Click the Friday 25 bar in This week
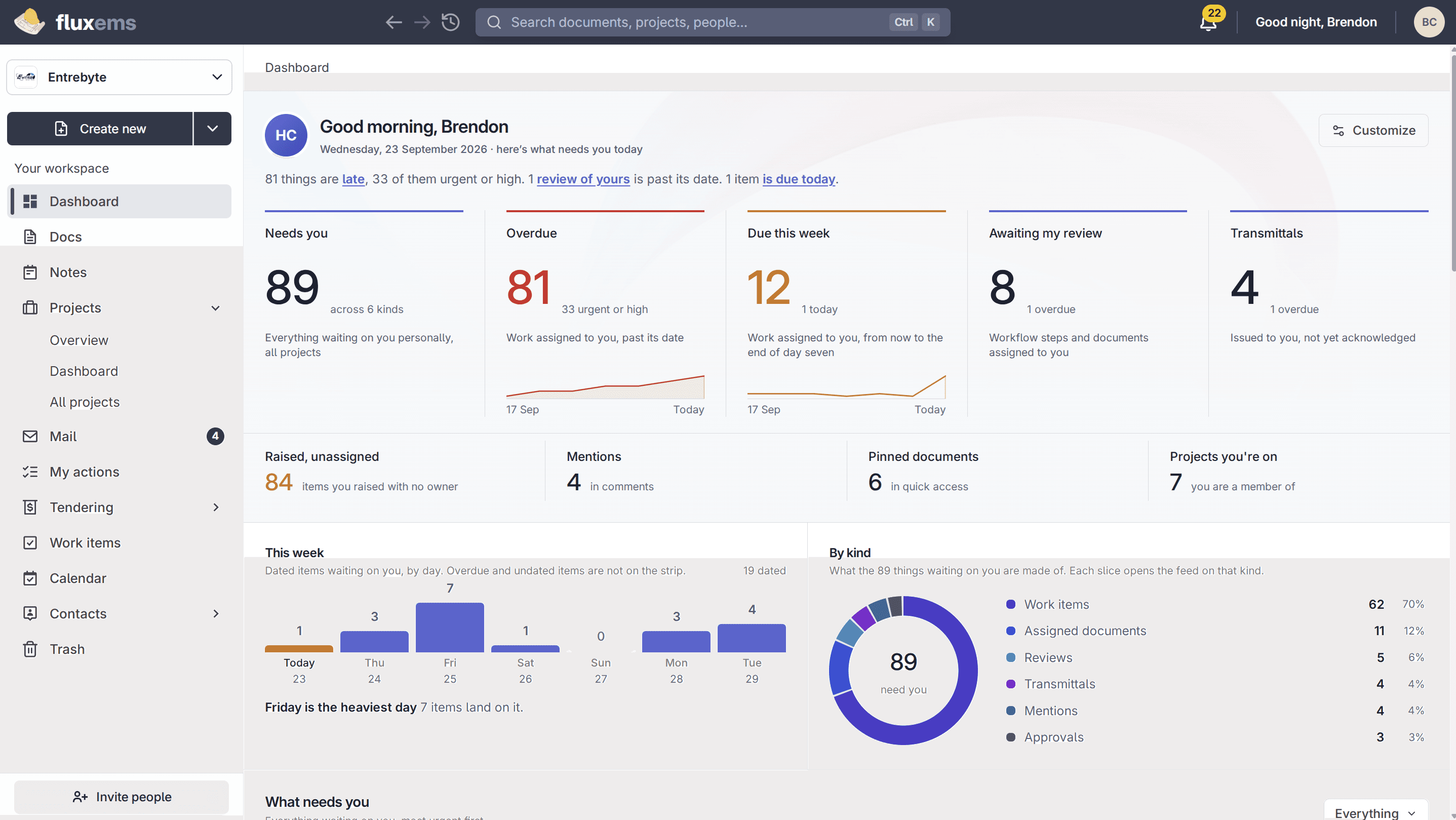The height and width of the screenshot is (820, 1456). pyautogui.click(x=450, y=628)
